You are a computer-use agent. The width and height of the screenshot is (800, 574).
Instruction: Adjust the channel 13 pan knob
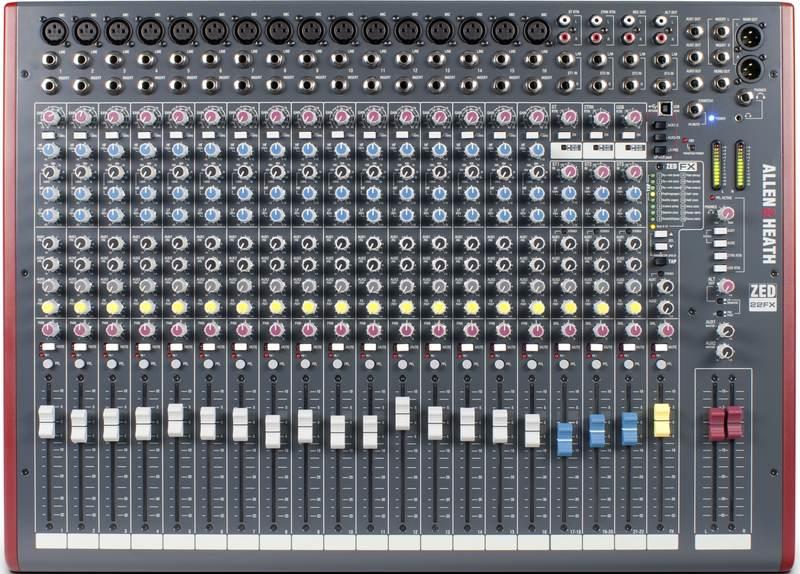[x=438, y=330]
